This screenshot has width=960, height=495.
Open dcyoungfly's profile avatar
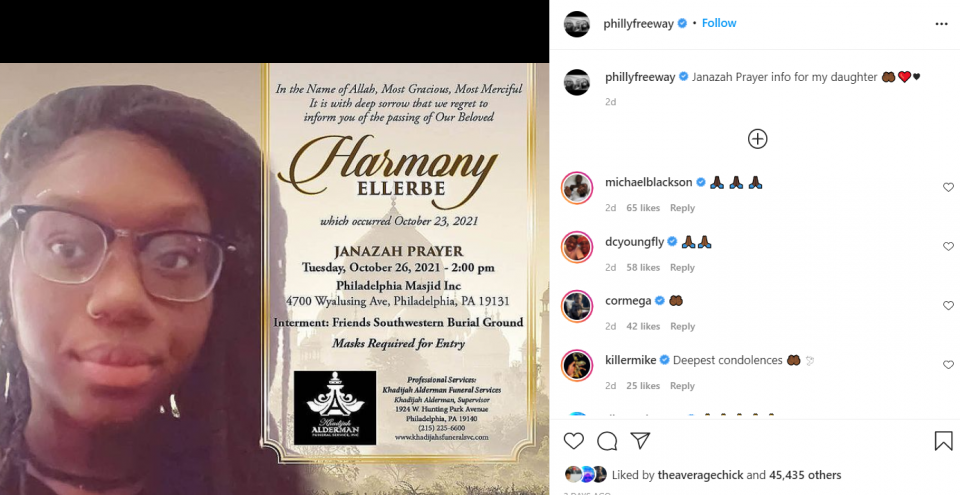point(577,247)
